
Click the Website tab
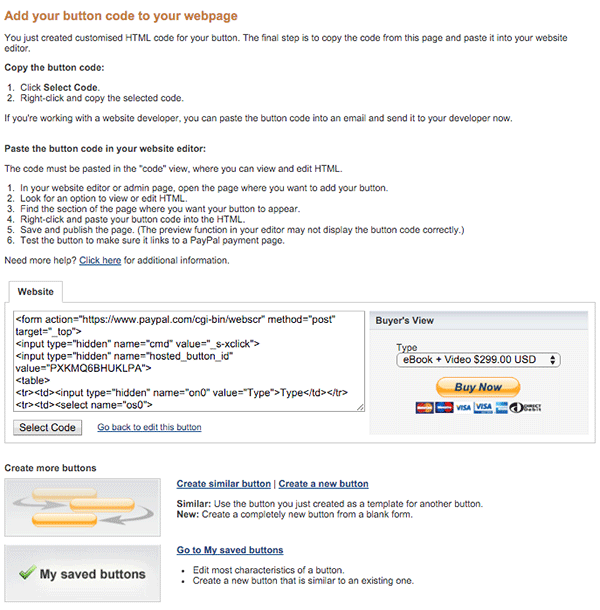(x=35, y=292)
